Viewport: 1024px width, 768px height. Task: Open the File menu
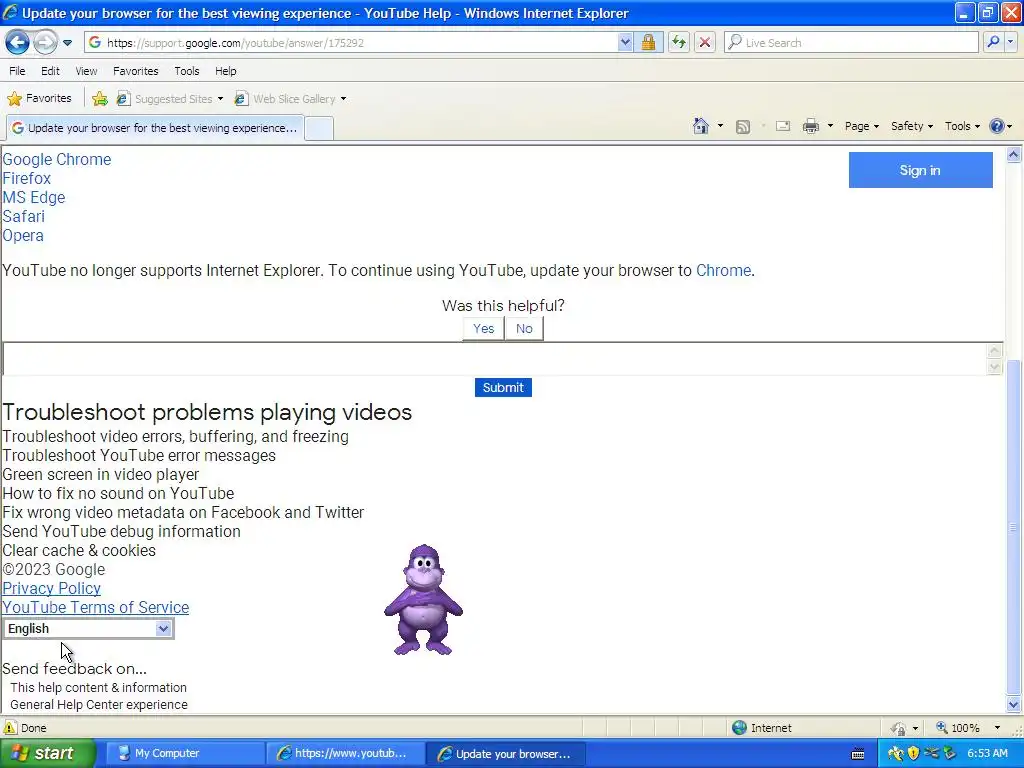click(x=18, y=71)
